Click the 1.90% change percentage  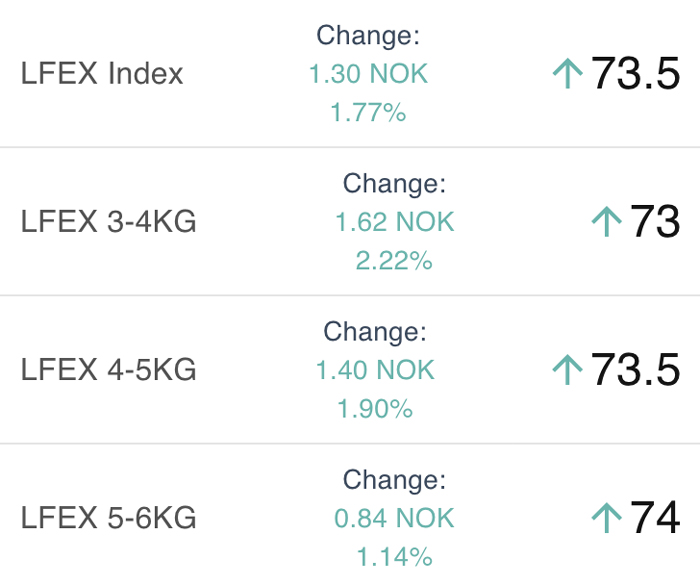[x=375, y=408]
